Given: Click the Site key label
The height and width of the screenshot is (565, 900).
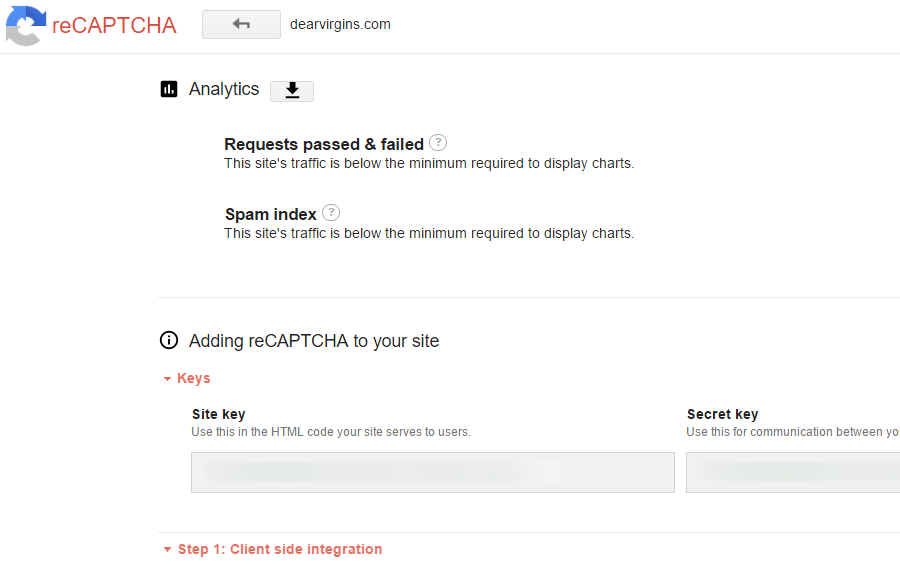Looking at the screenshot, I should (x=219, y=414).
